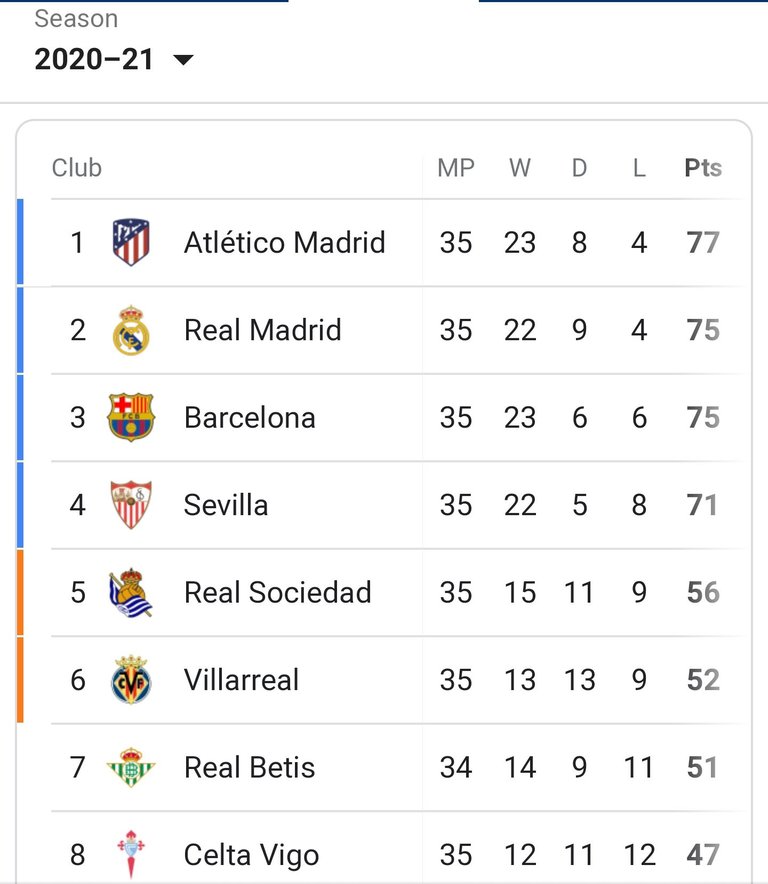
Task: Click the Barcelona club crest
Action: [x=131, y=417]
